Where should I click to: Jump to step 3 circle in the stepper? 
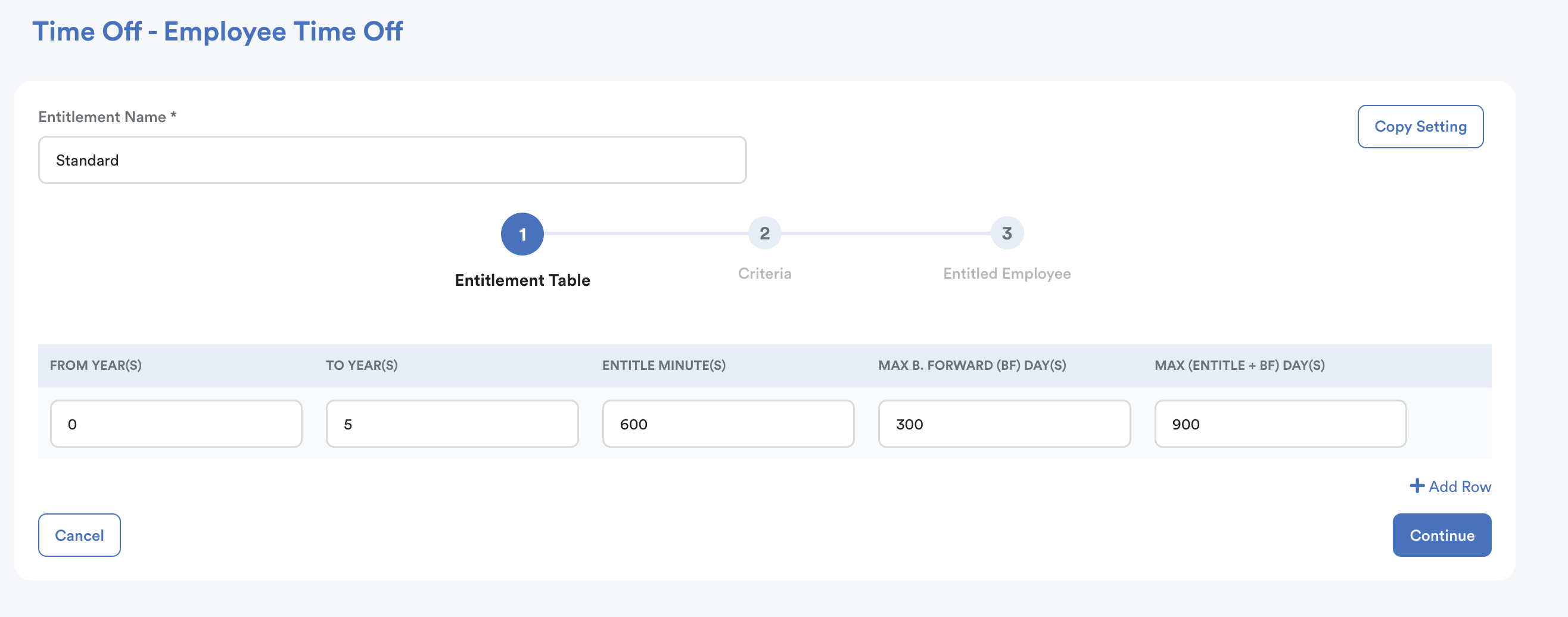(x=1006, y=233)
